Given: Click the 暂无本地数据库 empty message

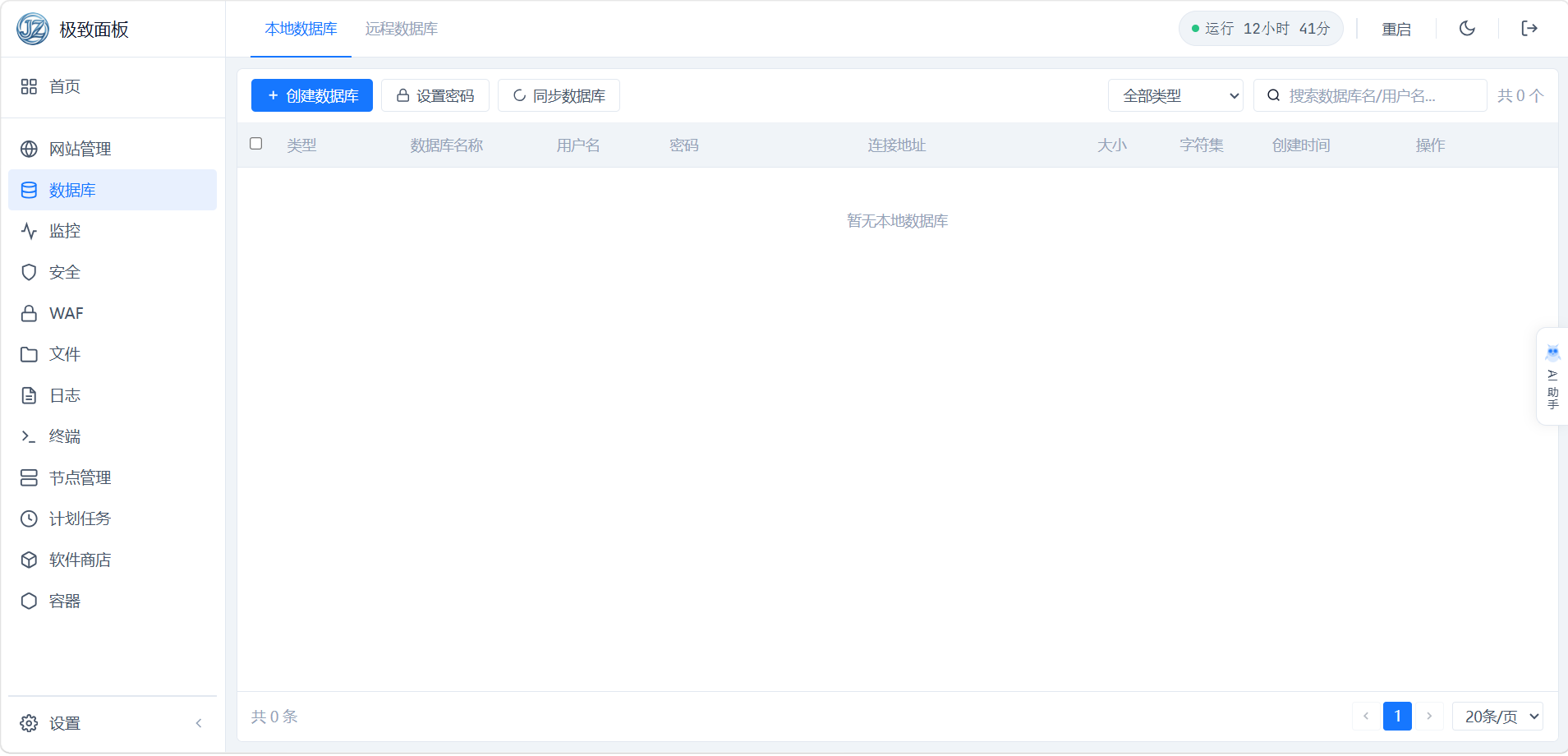Looking at the screenshot, I should [x=898, y=221].
